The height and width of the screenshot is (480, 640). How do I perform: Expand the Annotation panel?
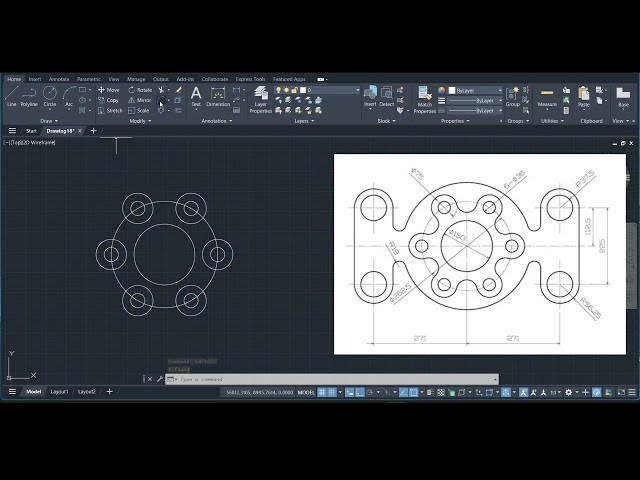tap(217, 121)
